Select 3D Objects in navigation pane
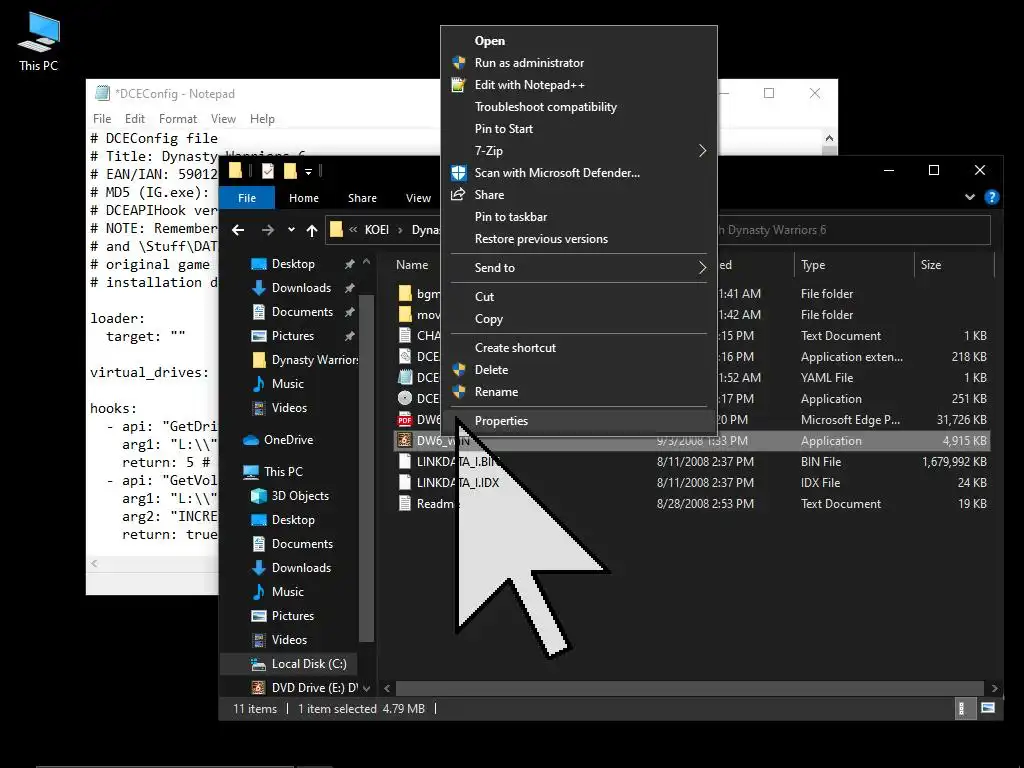This screenshot has width=1024, height=768. coord(289,496)
